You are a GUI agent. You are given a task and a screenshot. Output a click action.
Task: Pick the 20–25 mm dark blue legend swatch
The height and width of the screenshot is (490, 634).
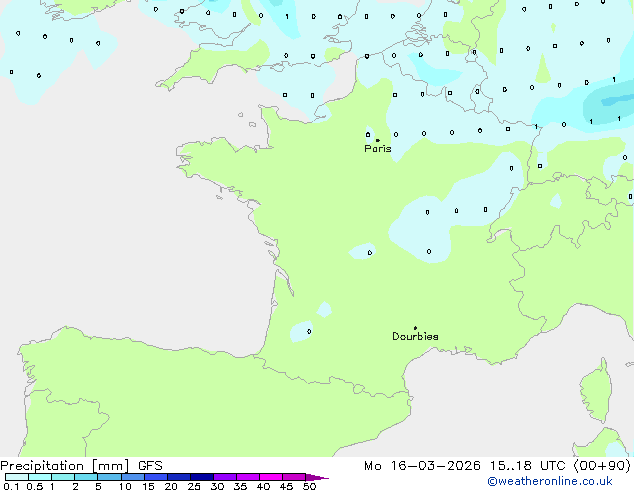(x=179, y=477)
